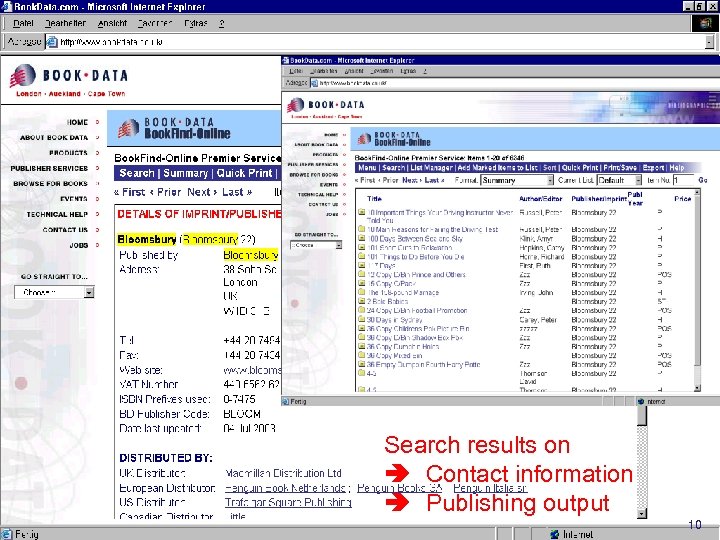Open the Datei menu in back window
Viewport: 720px width, 540px height.
click(23, 23)
